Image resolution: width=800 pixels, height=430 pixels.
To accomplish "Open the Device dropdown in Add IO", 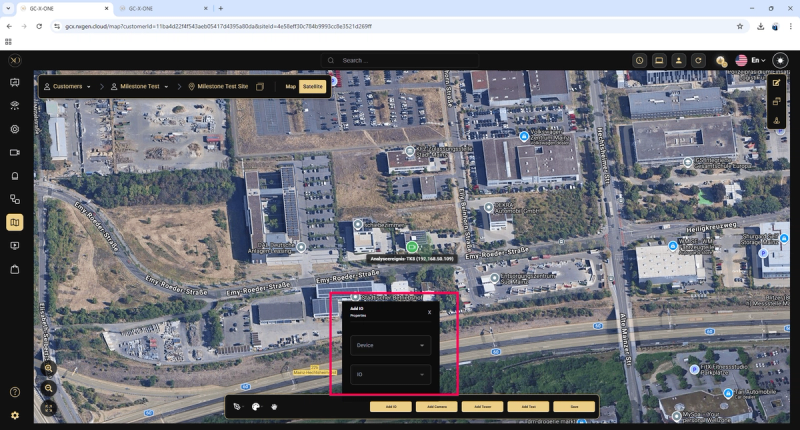I will pos(390,345).
